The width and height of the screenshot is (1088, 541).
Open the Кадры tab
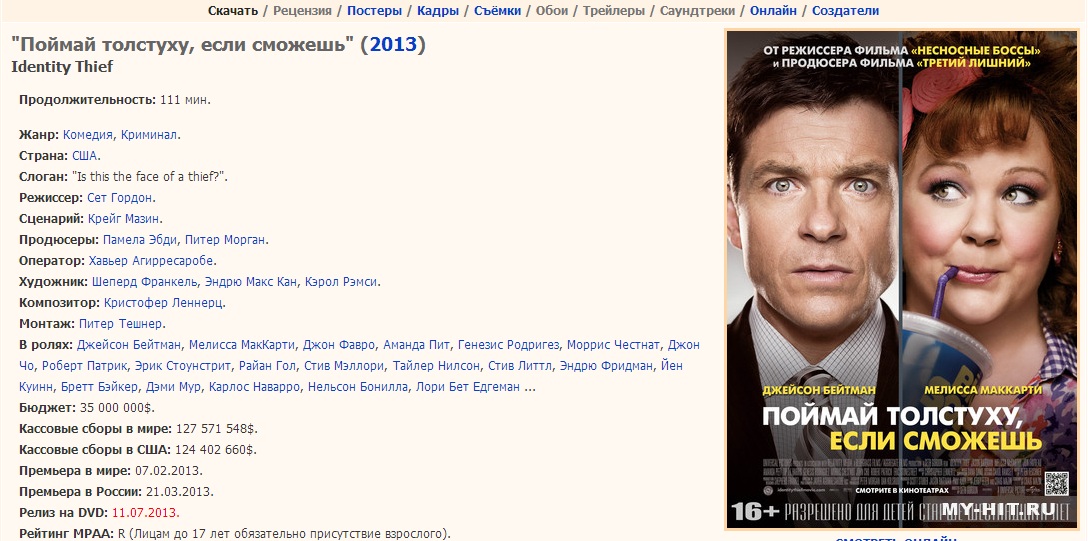pos(438,10)
